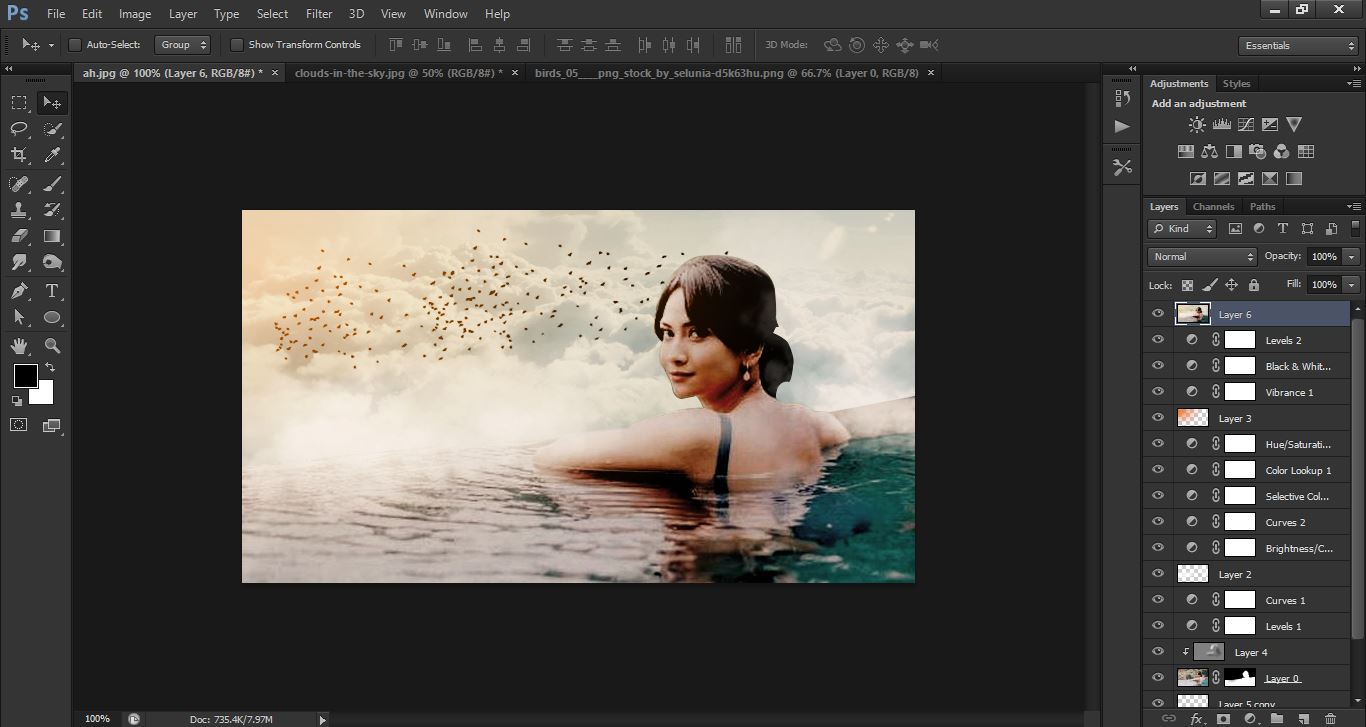The image size is (1366, 727).
Task: Select the Layer 3 thumbnail
Action: click(1193, 418)
